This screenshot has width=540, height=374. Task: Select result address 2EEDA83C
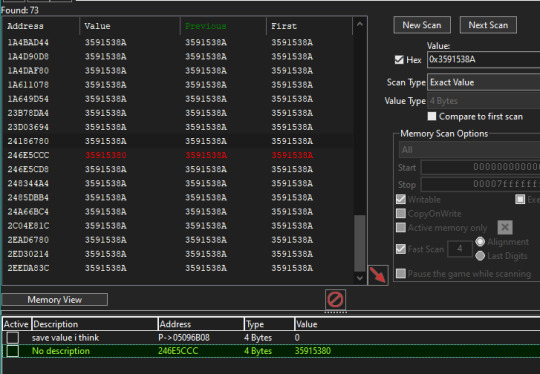(x=28, y=268)
